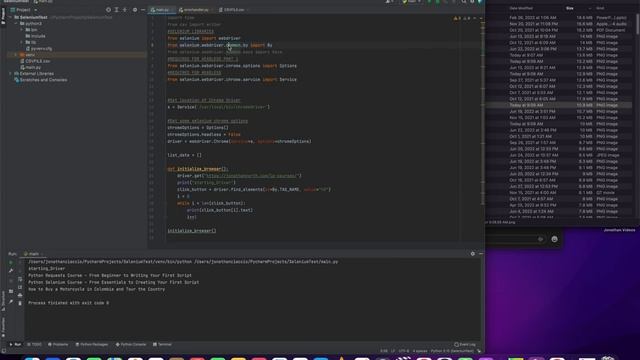The image size is (640, 360).
Task: Click line with 'def initialize_browser()' in editor
Action: tap(198, 169)
